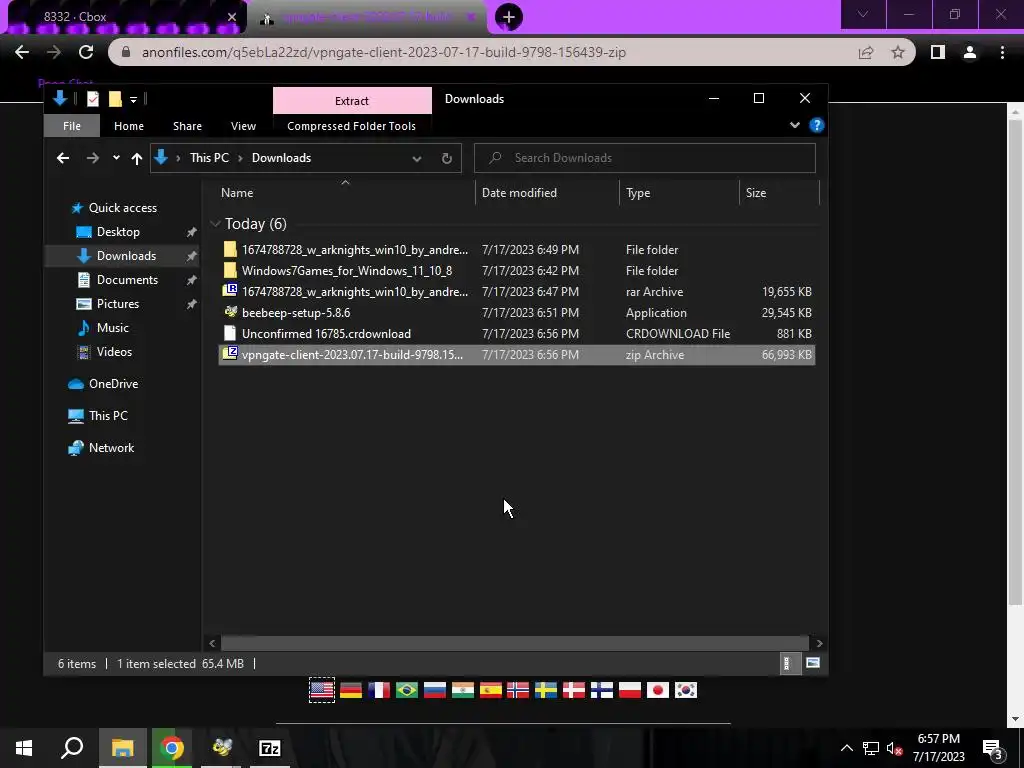Screen dimensions: 1024x768
Task: Select the Japanese flag language icon
Action: point(658,690)
